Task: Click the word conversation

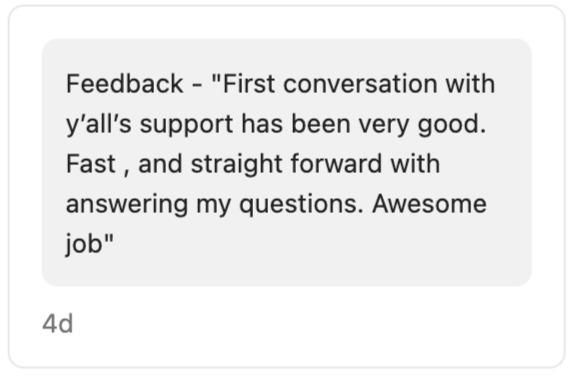Action: click(360, 84)
